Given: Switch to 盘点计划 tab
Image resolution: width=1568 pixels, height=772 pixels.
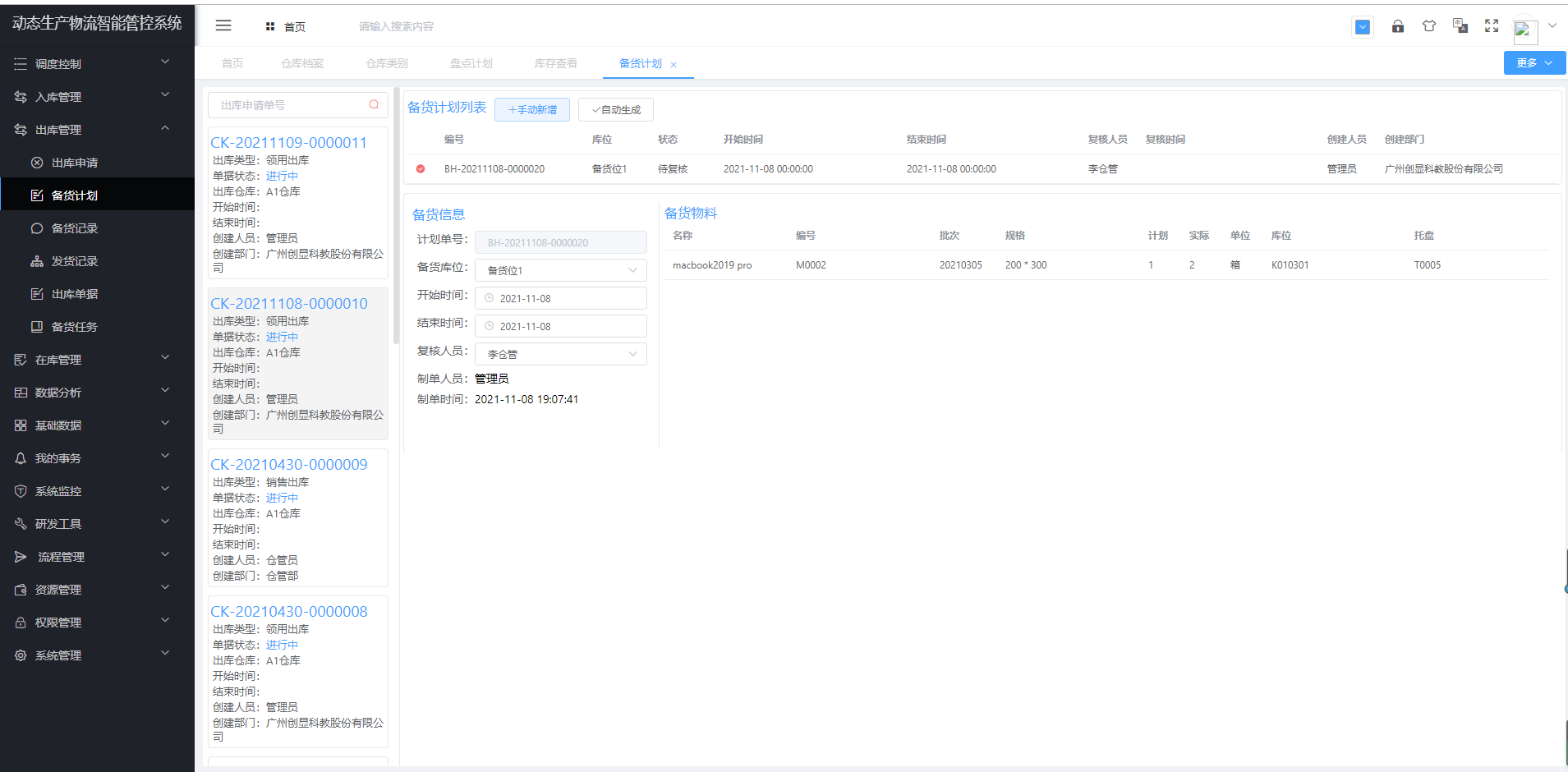Looking at the screenshot, I should point(471,63).
